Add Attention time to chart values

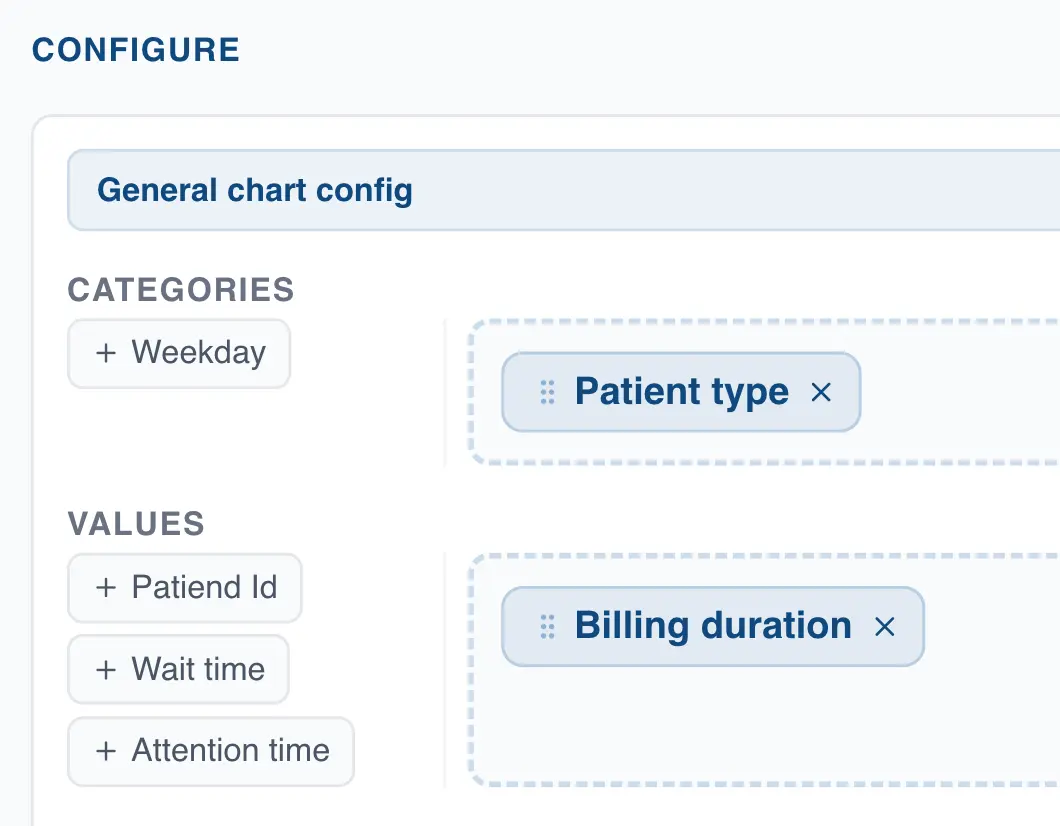pos(210,751)
